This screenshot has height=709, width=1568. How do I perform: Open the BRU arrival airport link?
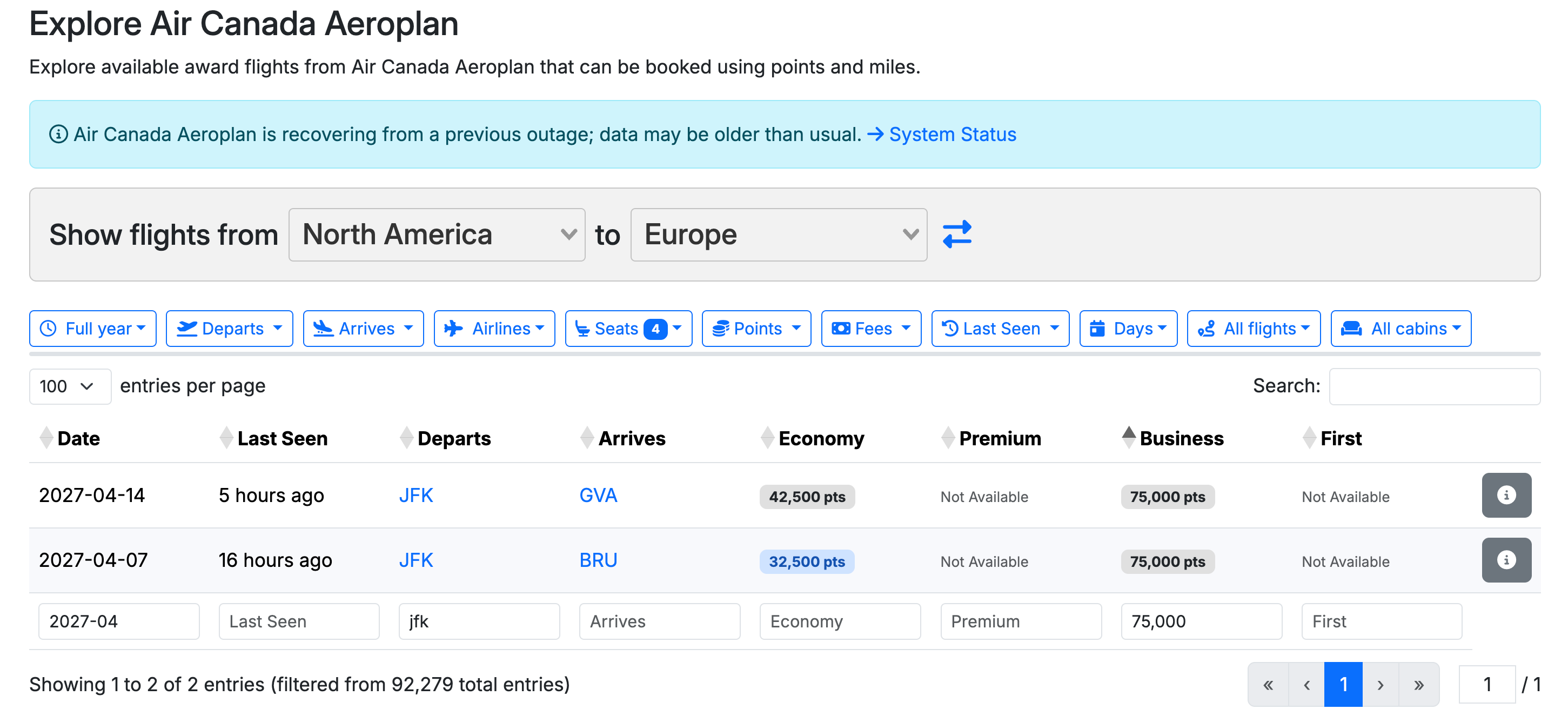tap(598, 560)
